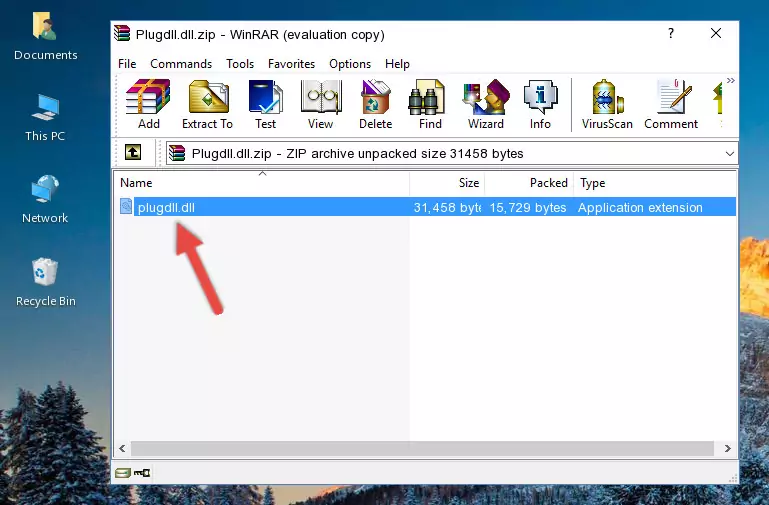This screenshot has width=769, height=505.
Task: Open the Options menu
Action: pyautogui.click(x=350, y=64)
